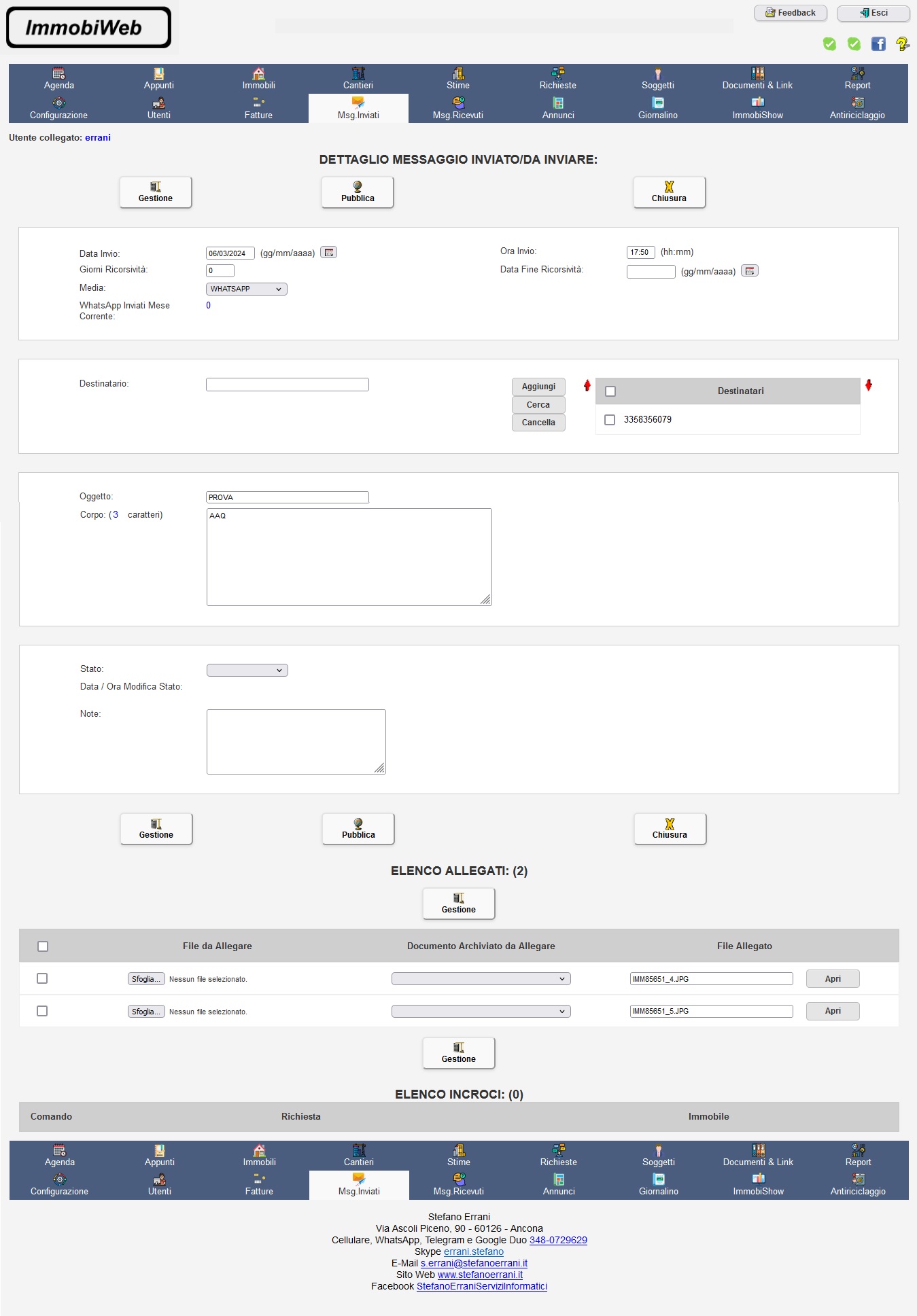Click Cerca recipient button
Image resolution: width=917 pixels, height=1316 pixels.
coord(538,405)
